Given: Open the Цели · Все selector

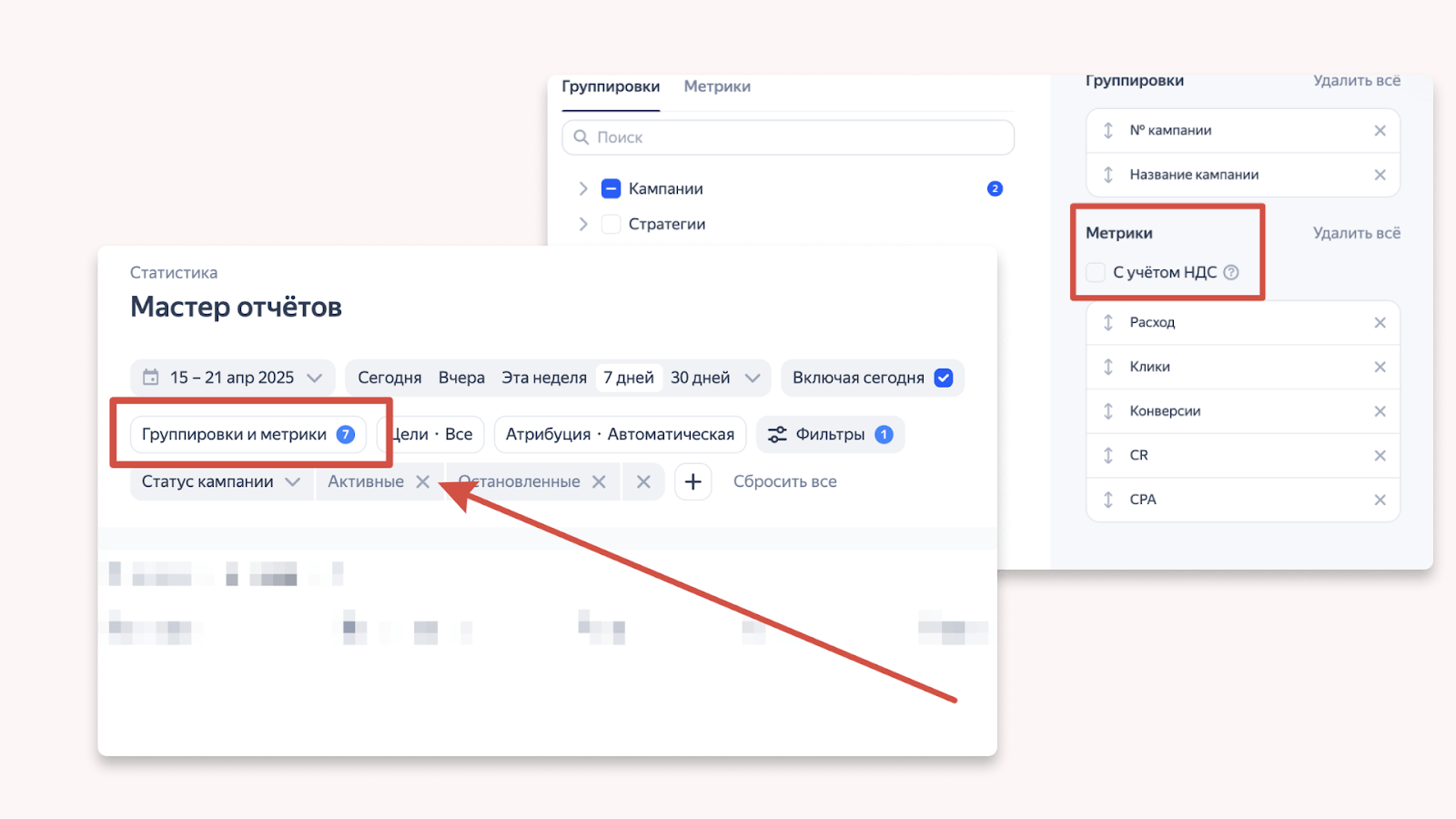Looking at the screenshot, I should pos(431,434).
